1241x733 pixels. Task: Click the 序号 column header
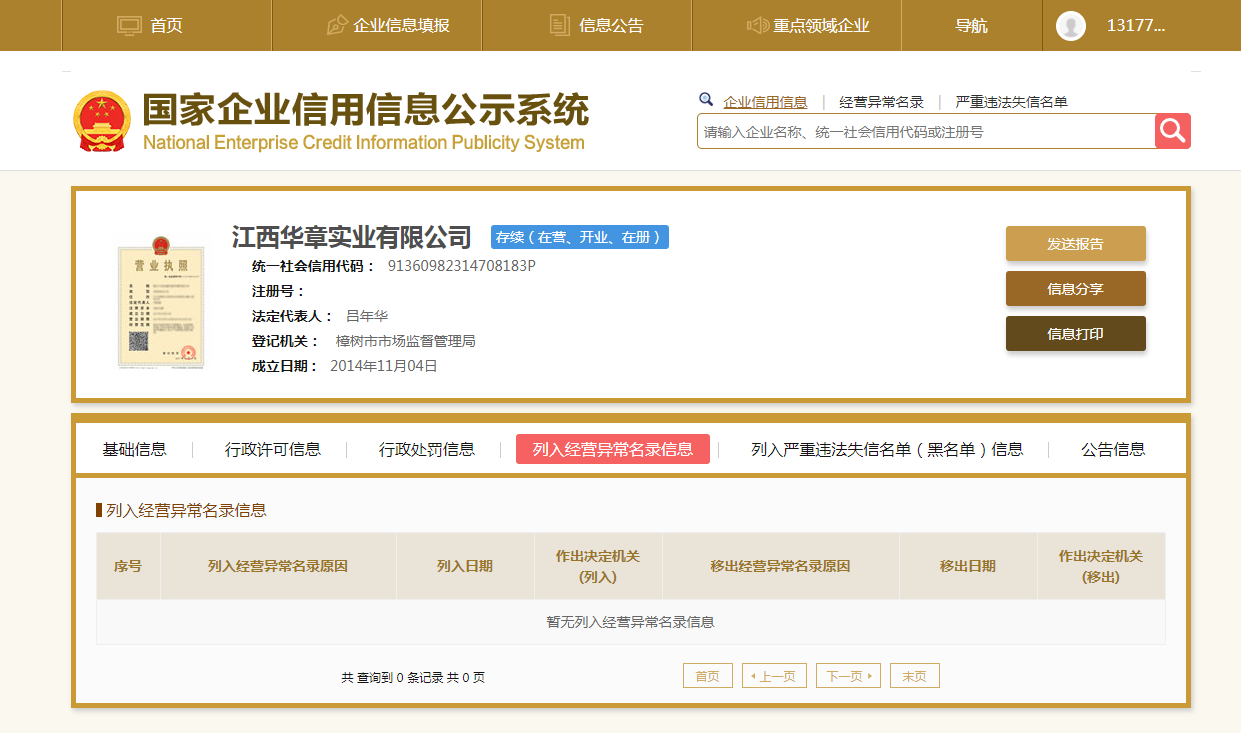[128, 566]
